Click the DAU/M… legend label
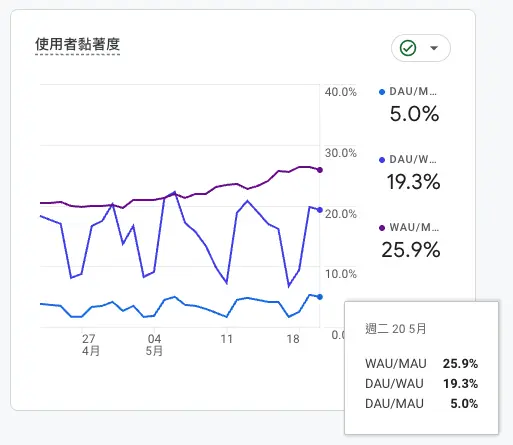The height and width of the screenshot is (445, 513). coord(413,91)
